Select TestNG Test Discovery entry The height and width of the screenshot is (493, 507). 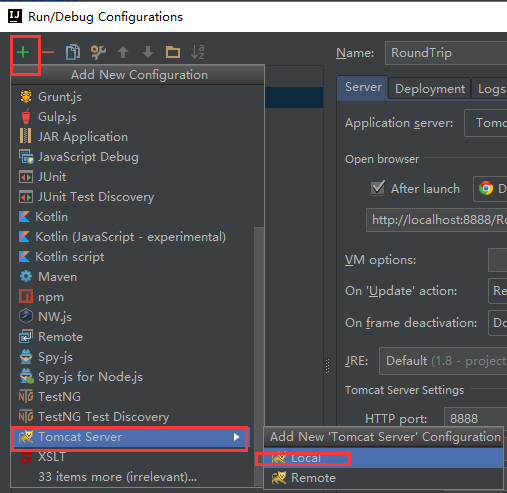pyautogui.click(x=132, y=417)
